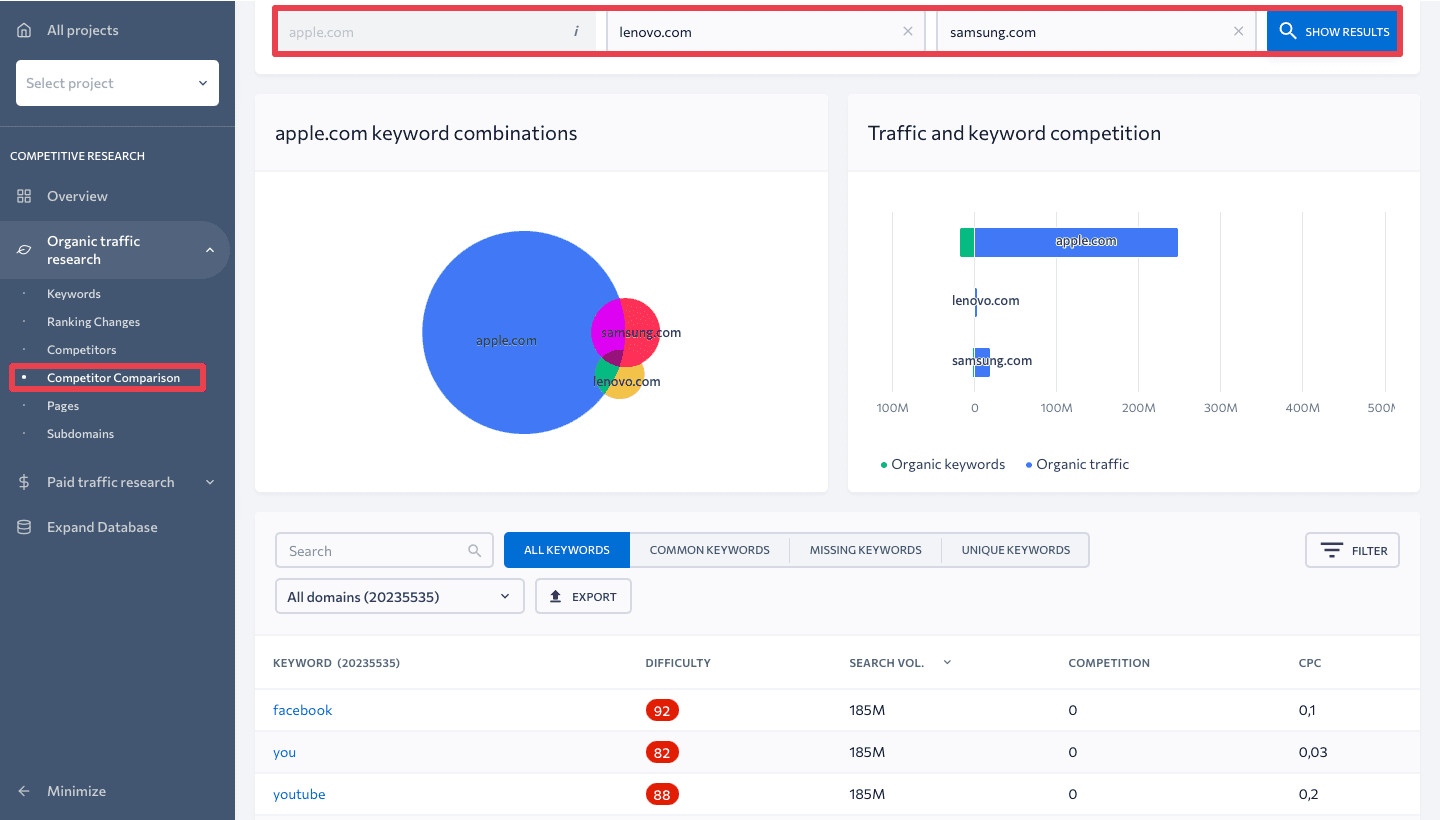1440x820 pixels.
Task: Click difficulty badge 88 for youtube
Action: click(x=662, y=794)
